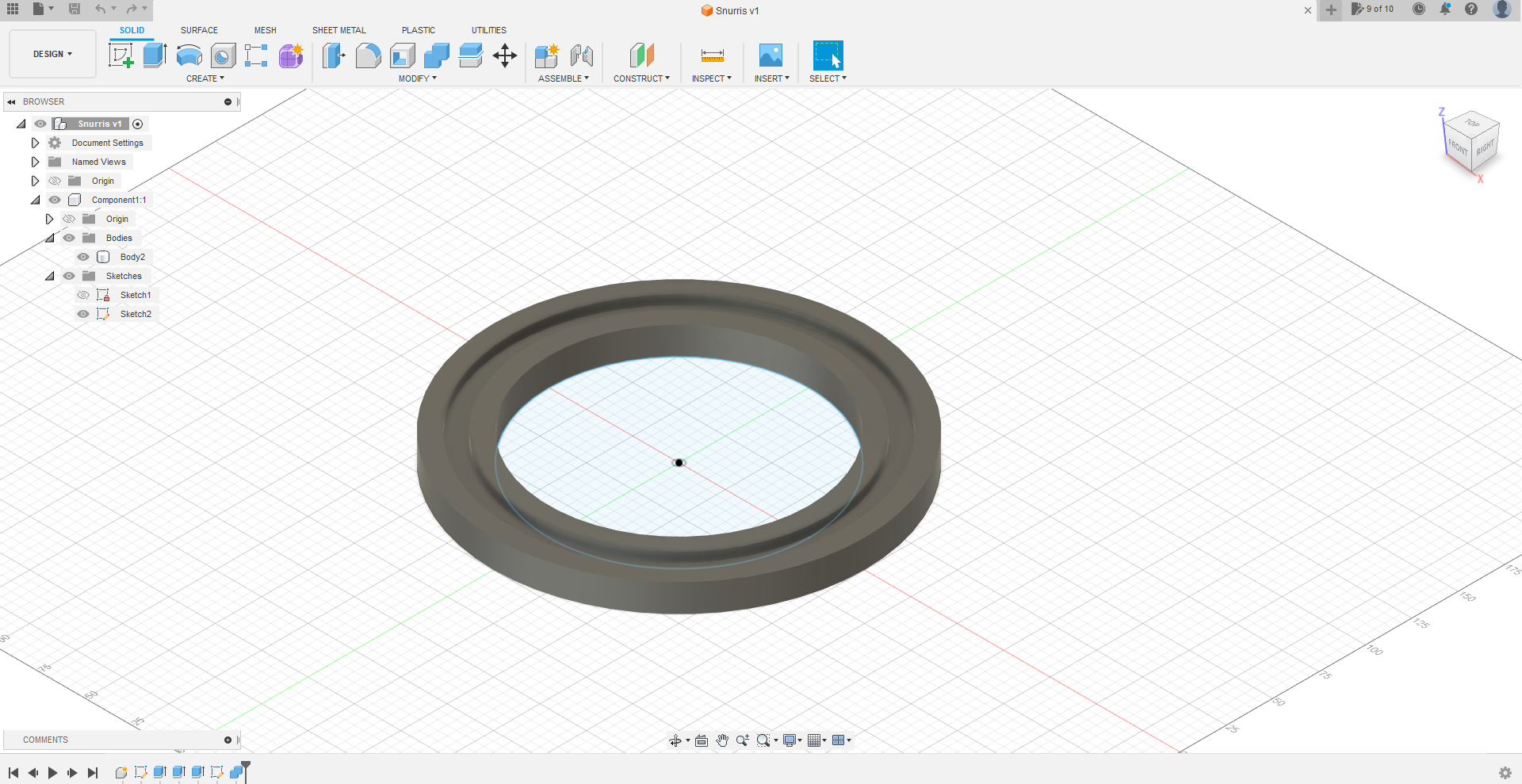Collapse the Sketches folder
1522x784 pixels.
(x=50, y=276)
